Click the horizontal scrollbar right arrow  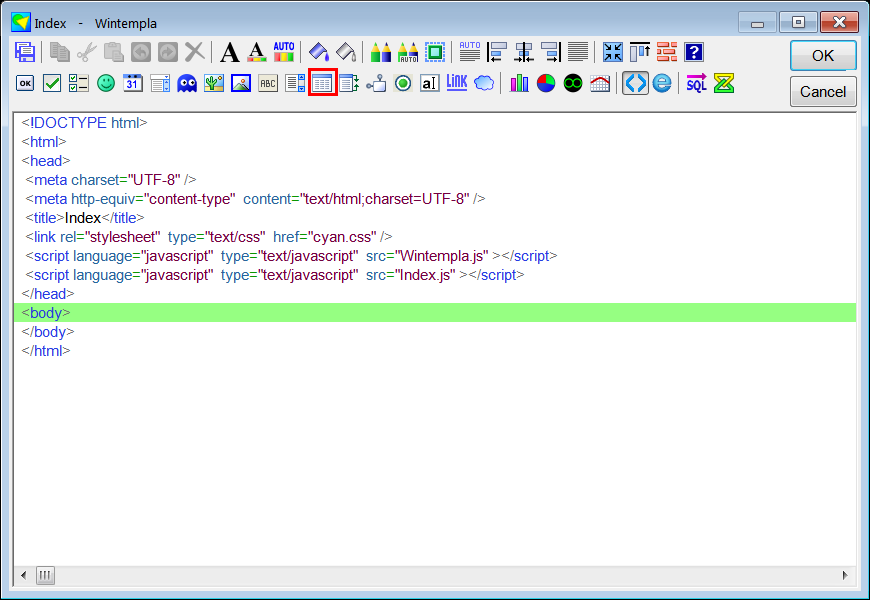pos(845,575)
